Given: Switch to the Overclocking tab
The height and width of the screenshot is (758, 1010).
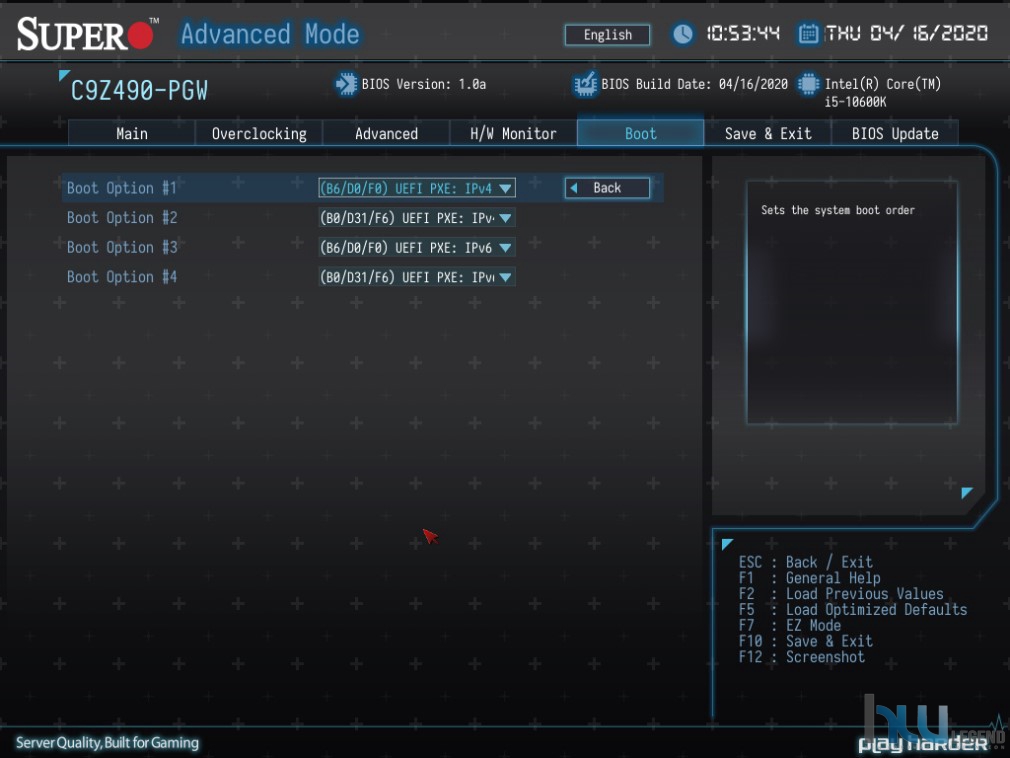Looking at the screenshot, I should click(259, 133).
